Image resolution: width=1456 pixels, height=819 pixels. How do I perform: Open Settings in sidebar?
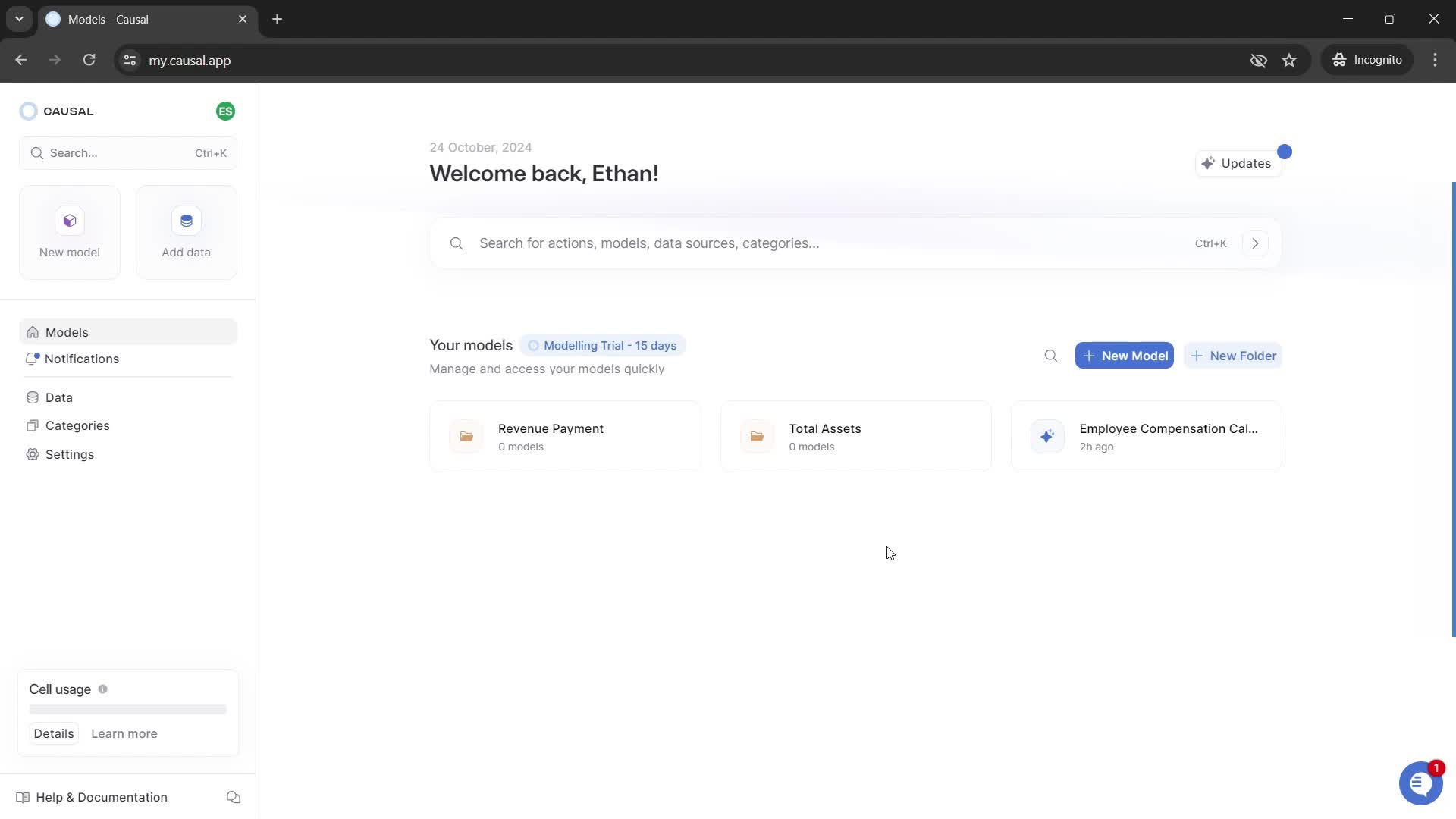pyautogui.click(x=69, y=454)
